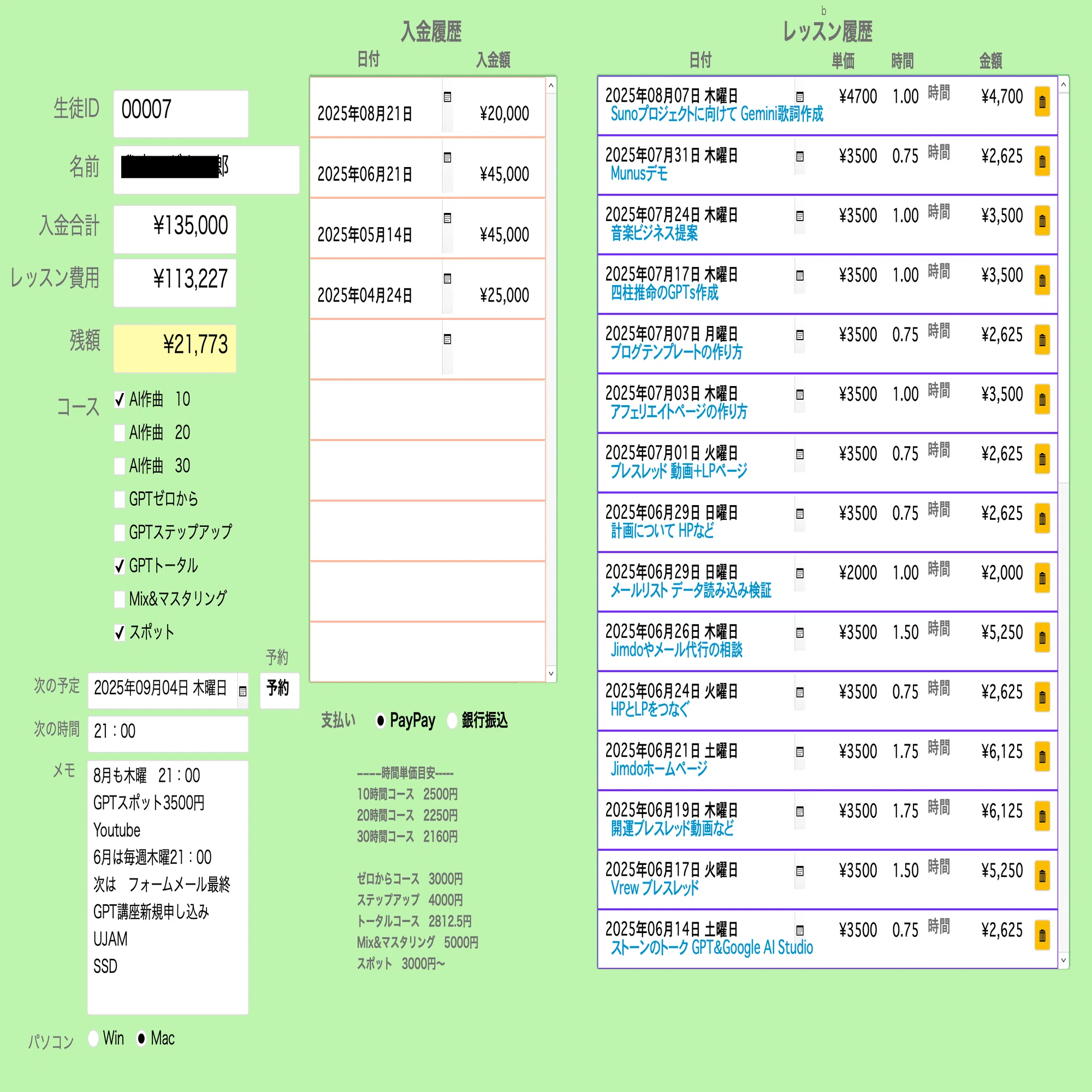Open calendar picker for 2025年06月21日 deposit
The image size is (1092, 1092).
click(x=447, y=158)
